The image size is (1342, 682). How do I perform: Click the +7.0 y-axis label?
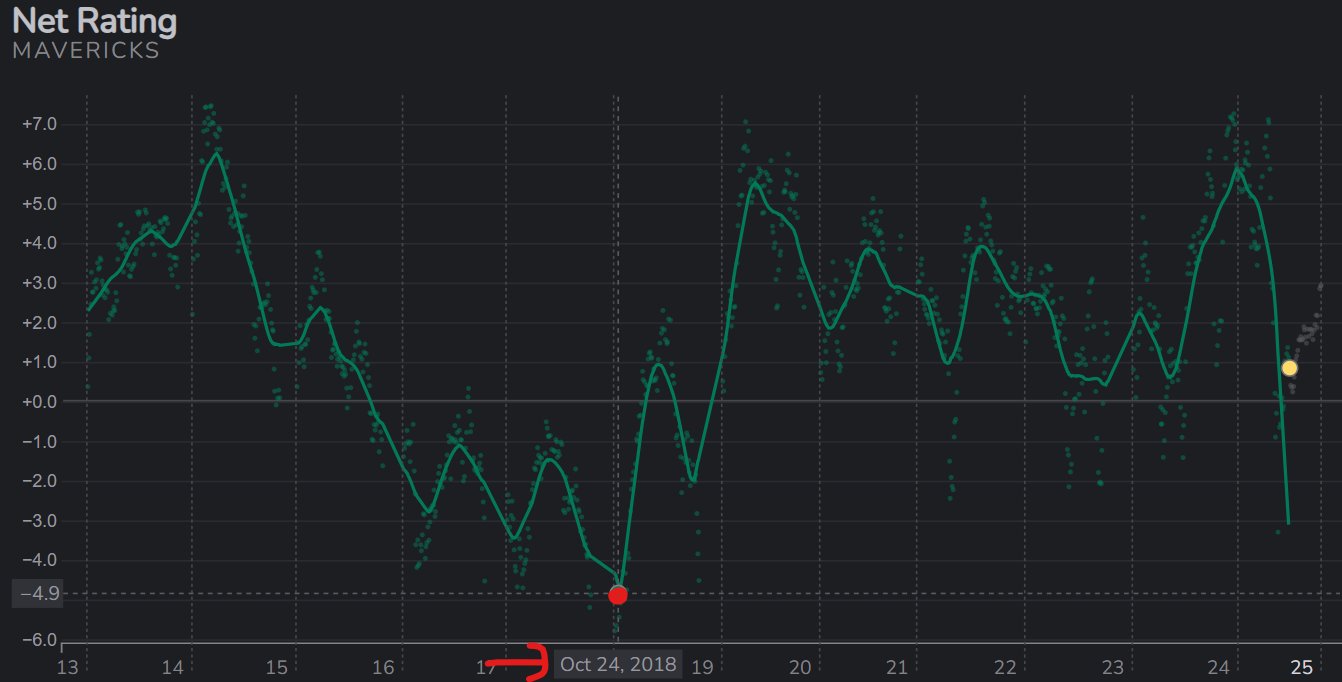pyautogui.click(x=39, y=124)
